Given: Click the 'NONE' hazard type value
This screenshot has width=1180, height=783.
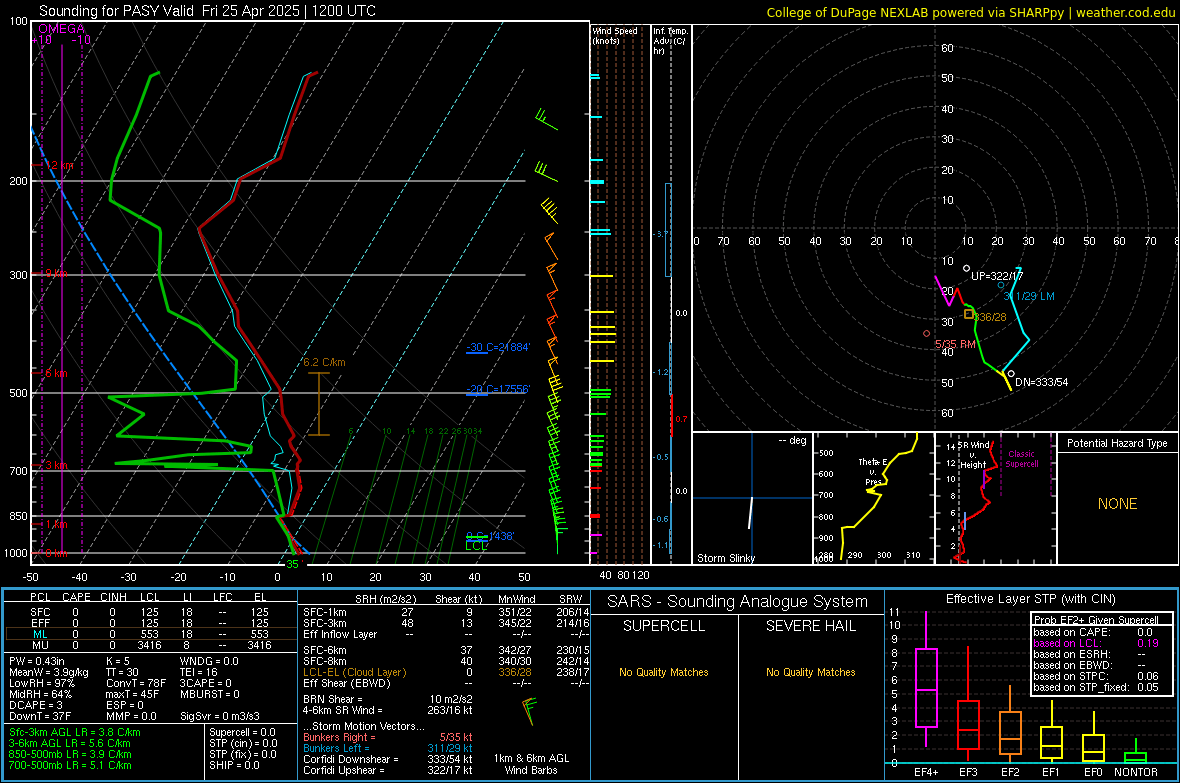Looking at the screenshot, I should click(1117, 504).
